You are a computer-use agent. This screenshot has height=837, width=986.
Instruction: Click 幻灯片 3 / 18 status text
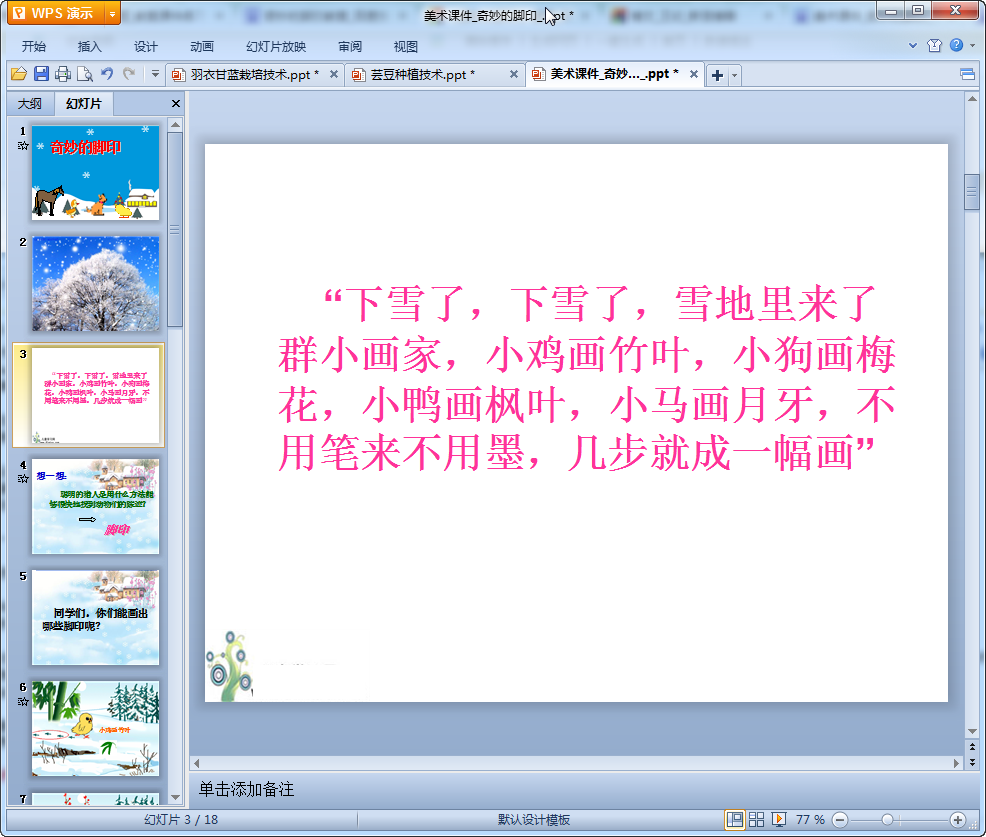[181, 819]
